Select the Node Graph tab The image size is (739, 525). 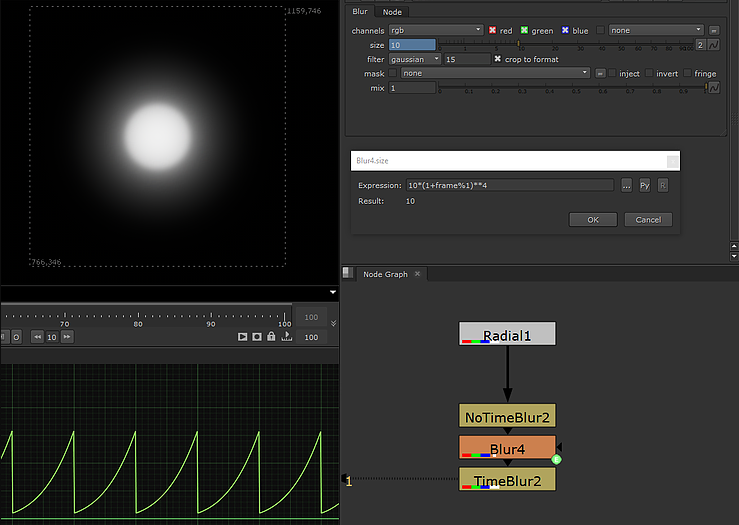[x=385, y=274]
